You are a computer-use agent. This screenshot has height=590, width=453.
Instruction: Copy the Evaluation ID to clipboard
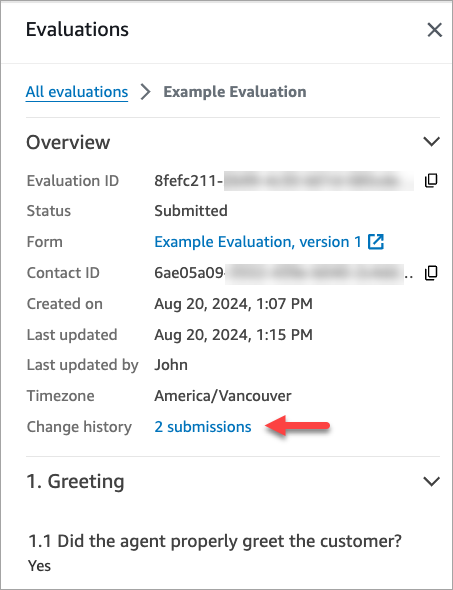point(431,180)
